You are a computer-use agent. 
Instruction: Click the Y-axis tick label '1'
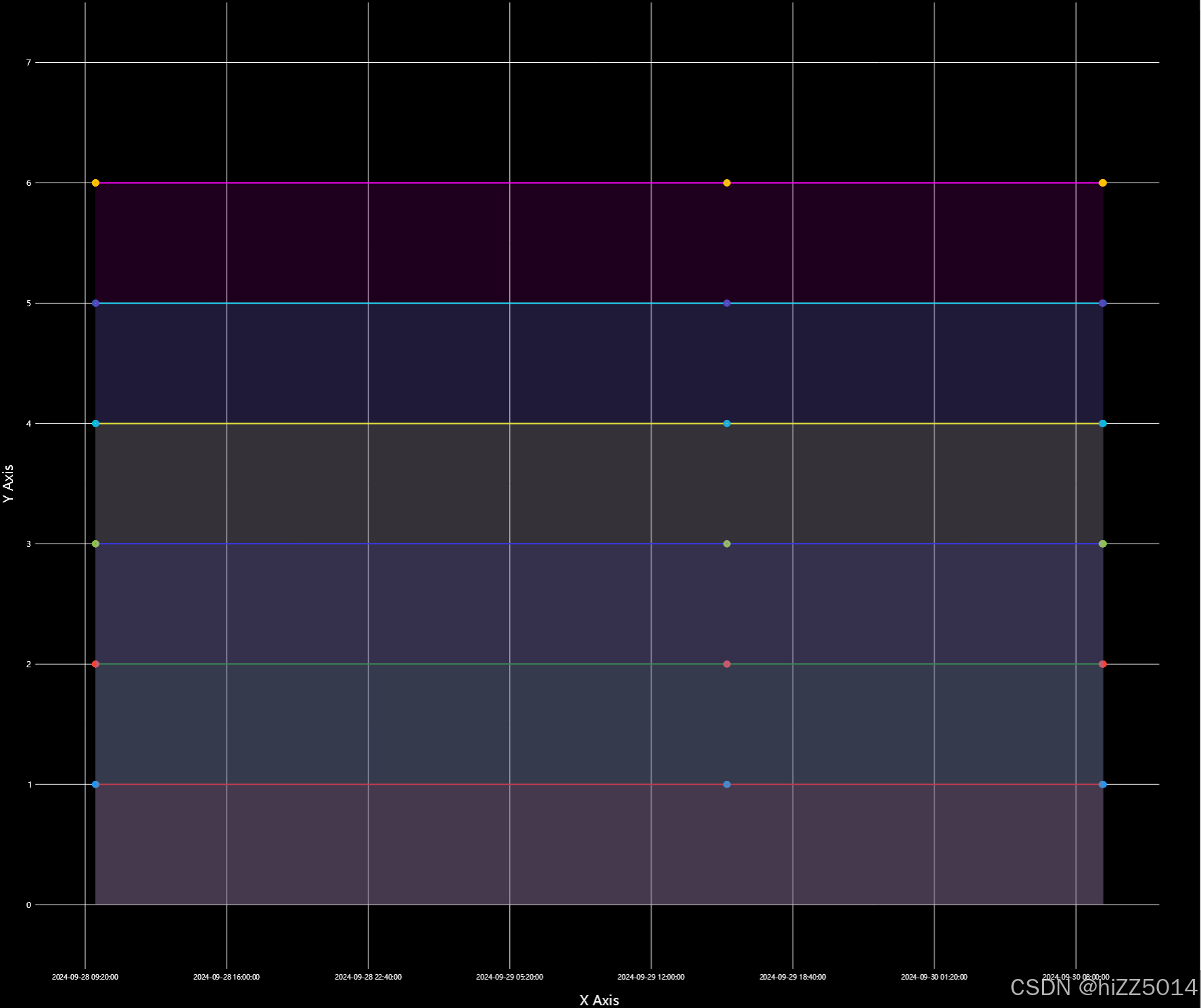point(29,785)
